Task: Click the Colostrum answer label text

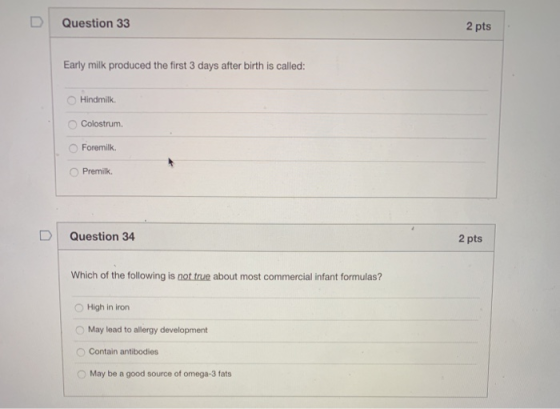Action: point(102,124)
